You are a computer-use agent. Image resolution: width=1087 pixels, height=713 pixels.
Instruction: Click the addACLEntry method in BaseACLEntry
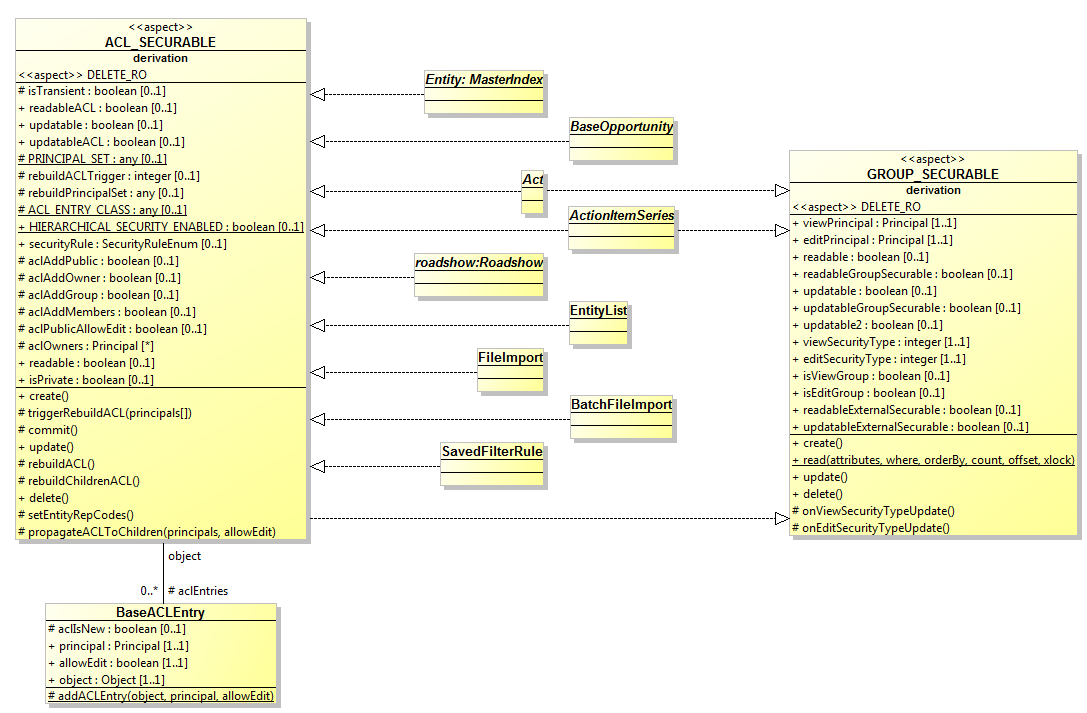(162, 695)
